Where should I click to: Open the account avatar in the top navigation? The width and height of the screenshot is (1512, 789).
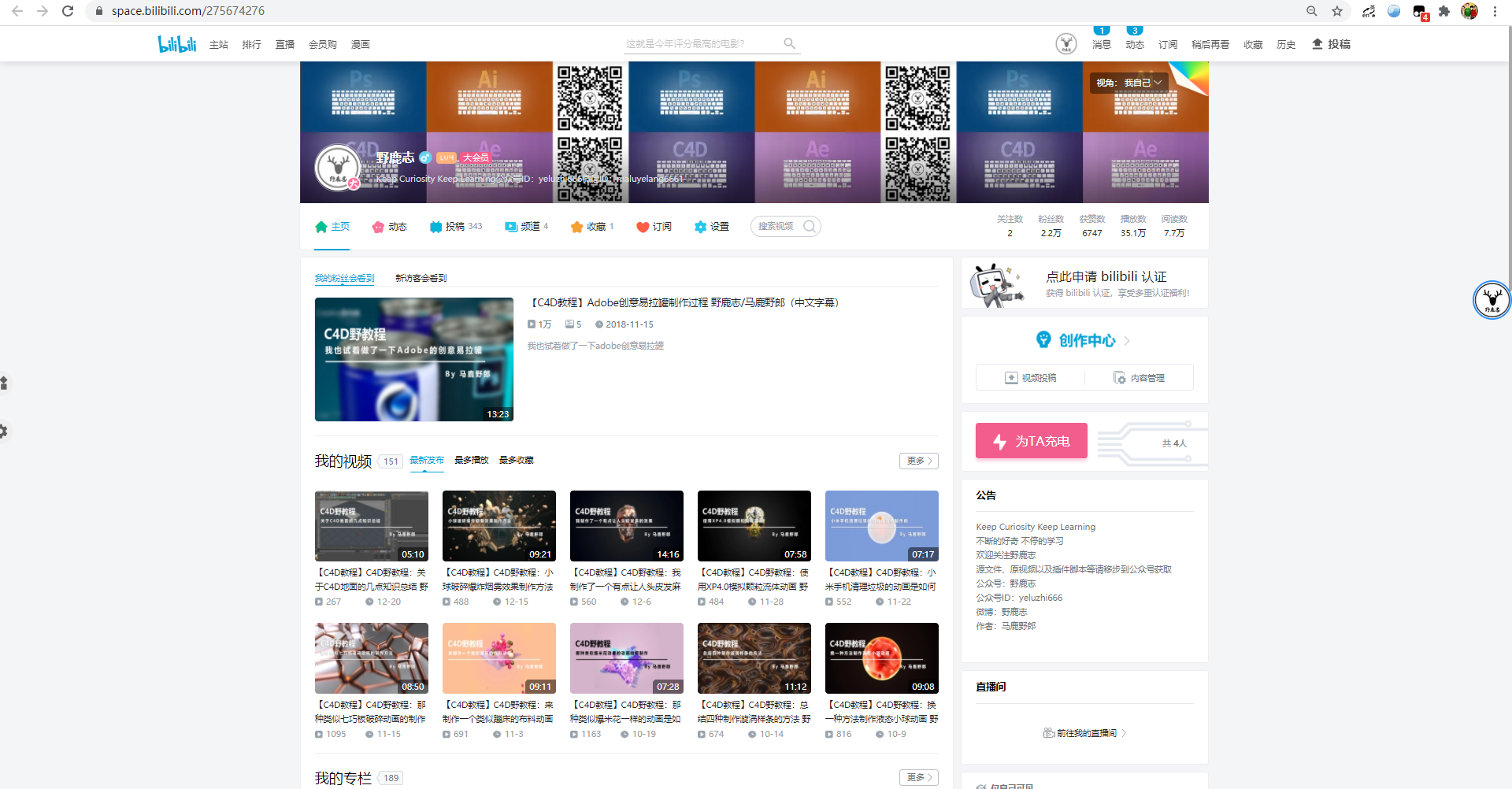1066,44
